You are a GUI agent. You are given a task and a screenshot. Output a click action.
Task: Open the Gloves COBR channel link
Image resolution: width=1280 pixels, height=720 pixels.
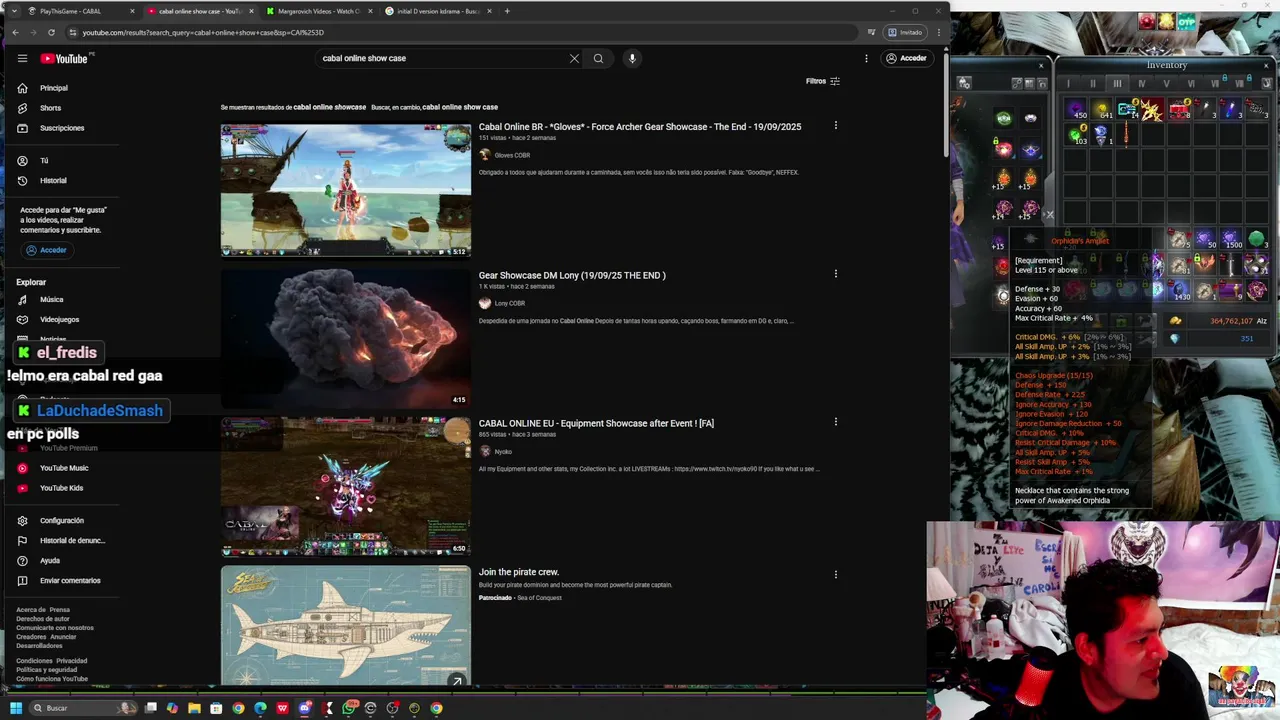(x=512, y=155)
